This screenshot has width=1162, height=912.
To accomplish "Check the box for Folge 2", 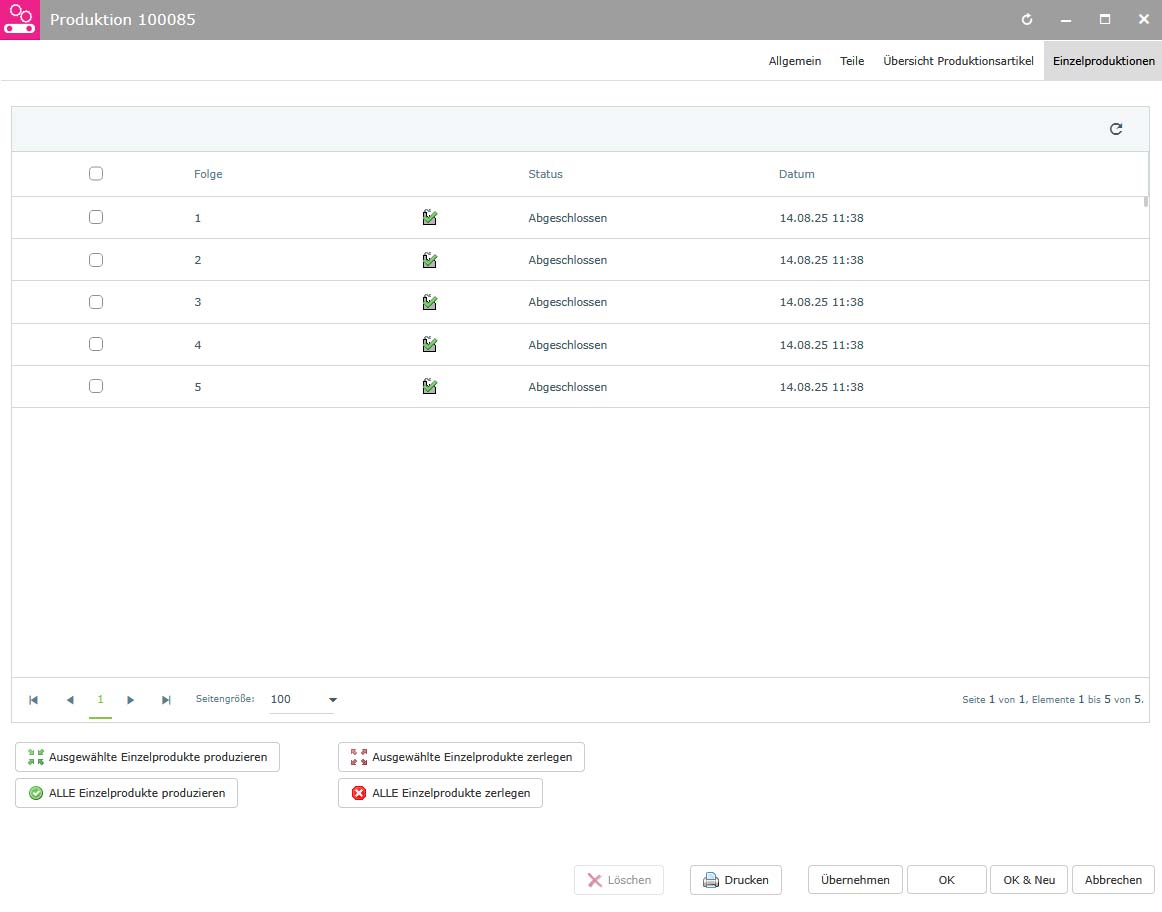I will pyautogui.click(x=96, y=260).
